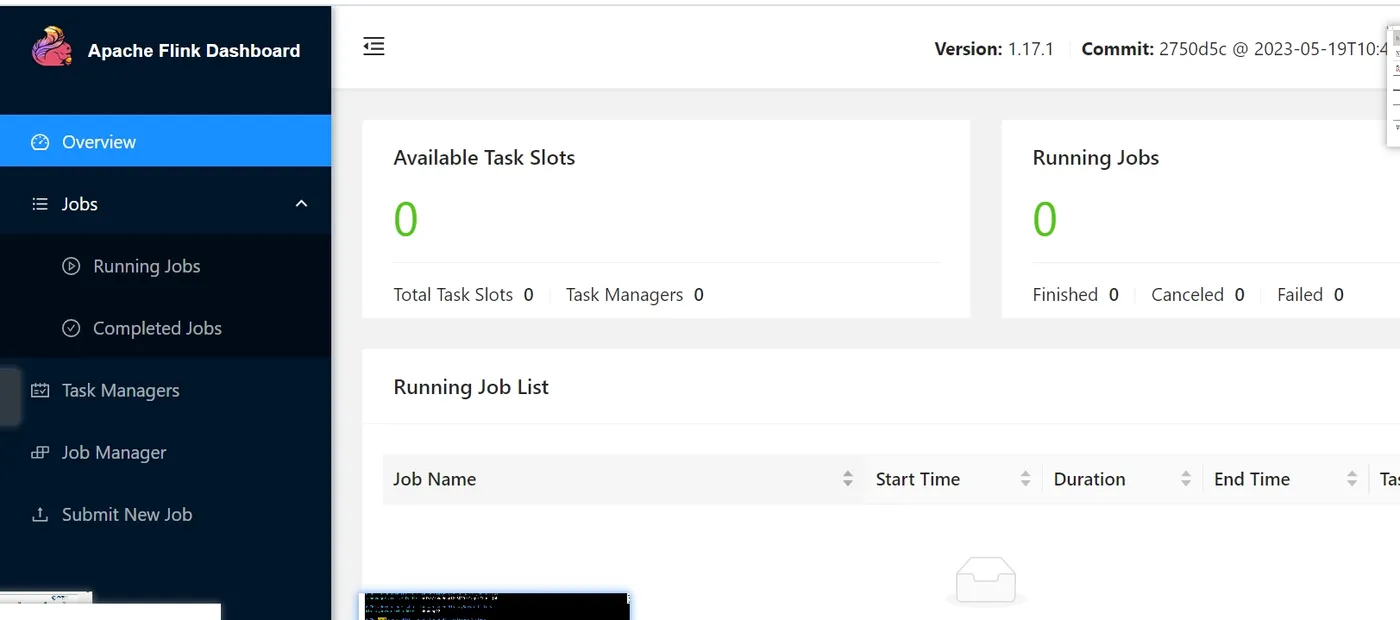This screenshot has width=1400, height=620.
Task: Click the Apache Flink squirrel logo
Action: 52,47
